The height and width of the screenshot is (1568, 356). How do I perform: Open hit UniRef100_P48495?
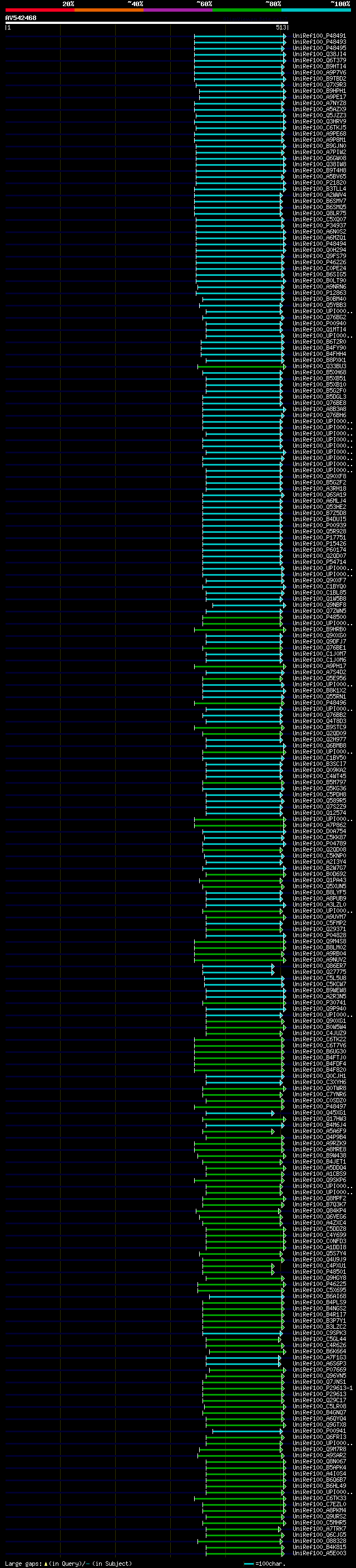click(319, 48)
